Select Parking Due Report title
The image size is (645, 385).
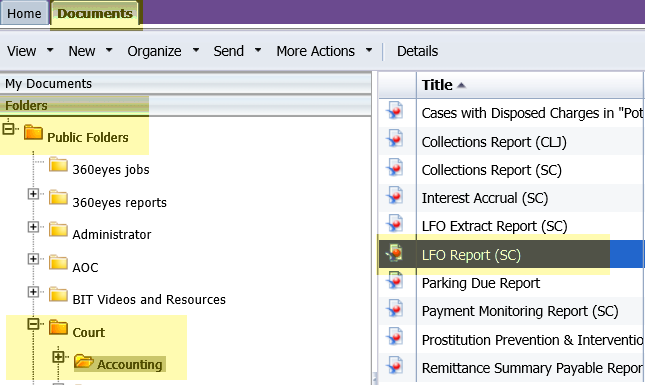pos(481,283)
